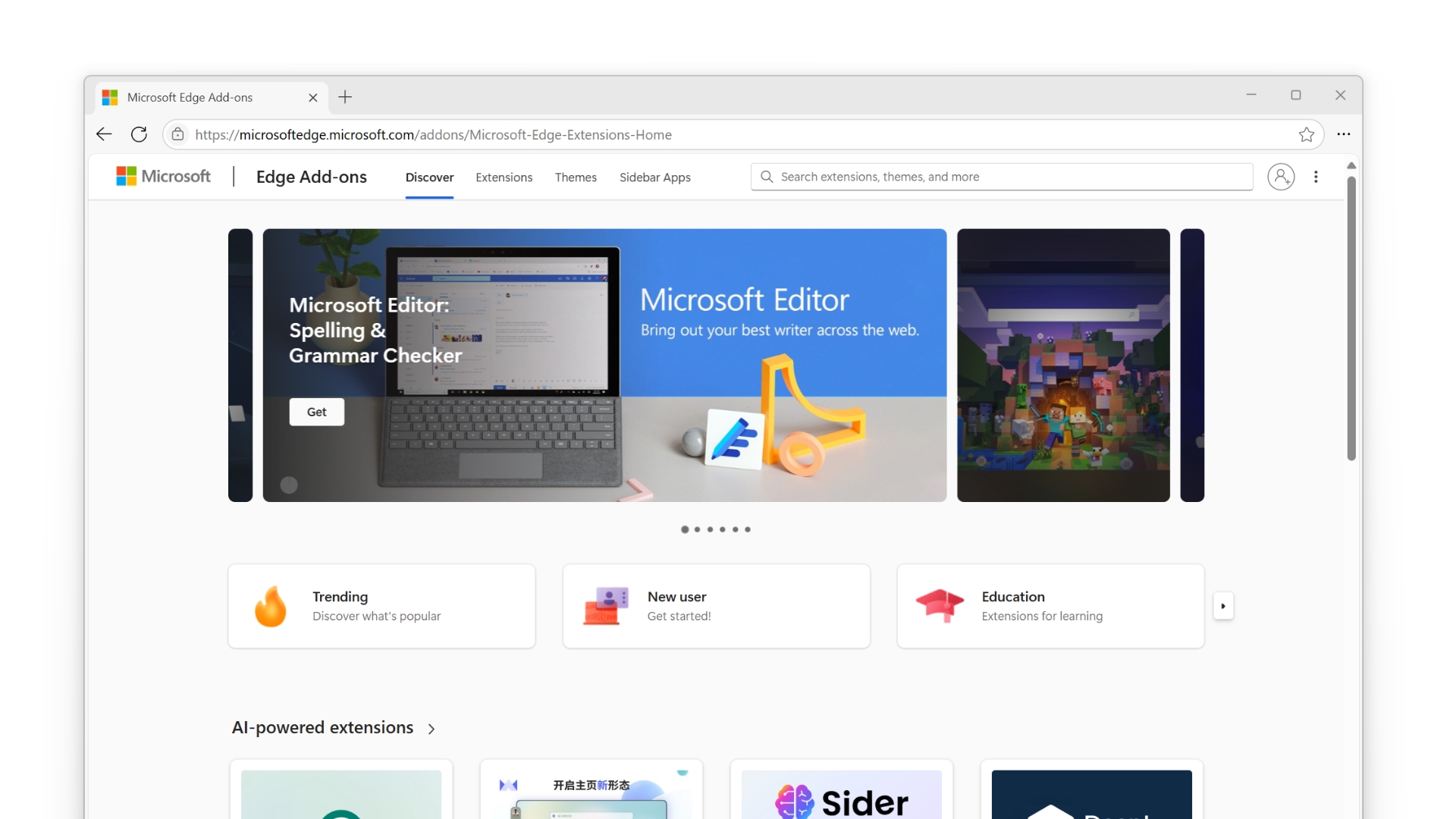Open the Minecraft theme banner slide
The height and width of the screenshot is (819, 1456).
(1063, 365)
